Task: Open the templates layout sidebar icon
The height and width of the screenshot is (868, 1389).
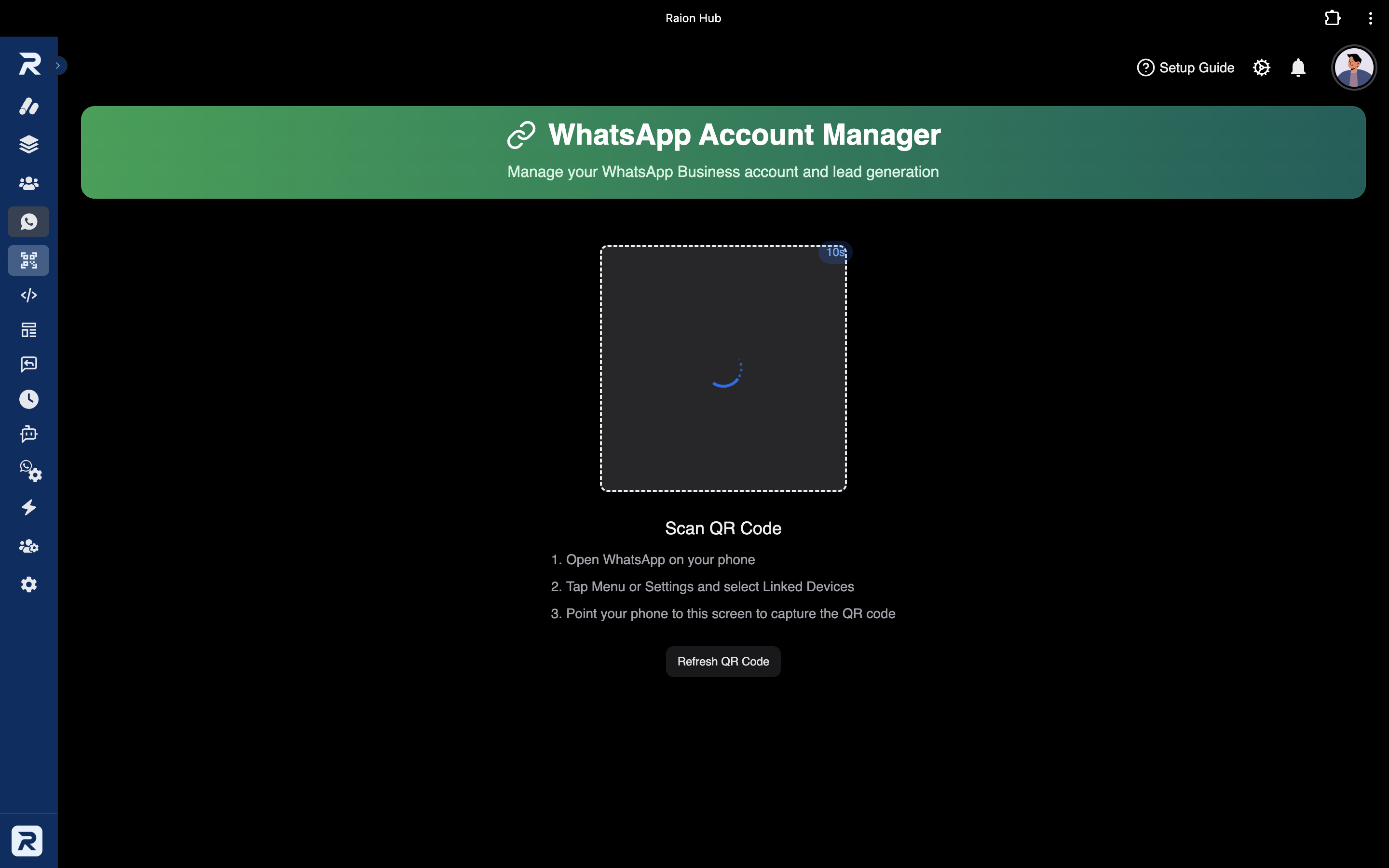Action: tap(29, 330)
